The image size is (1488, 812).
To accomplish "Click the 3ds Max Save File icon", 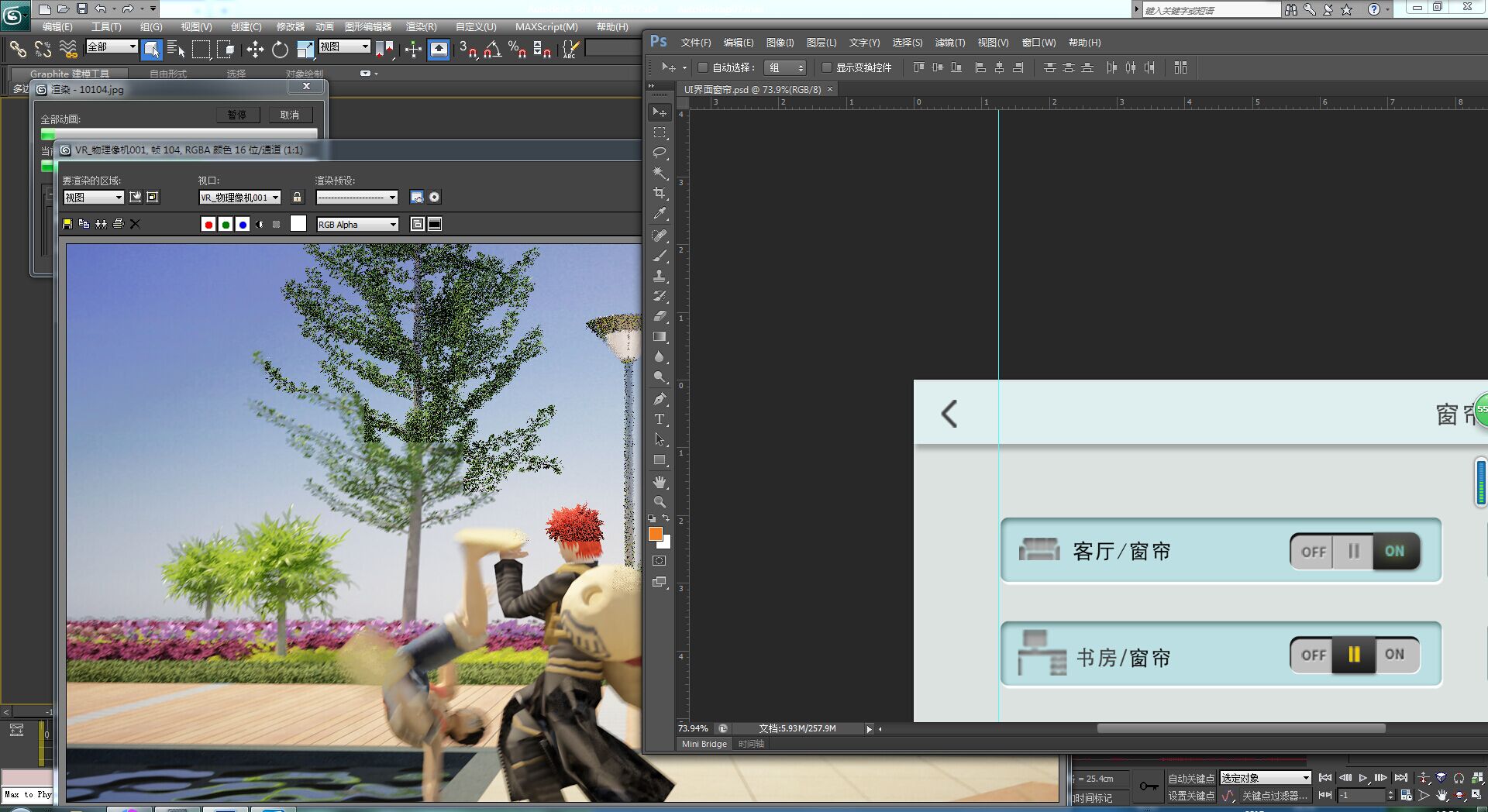I will click(x=82, y=9).
